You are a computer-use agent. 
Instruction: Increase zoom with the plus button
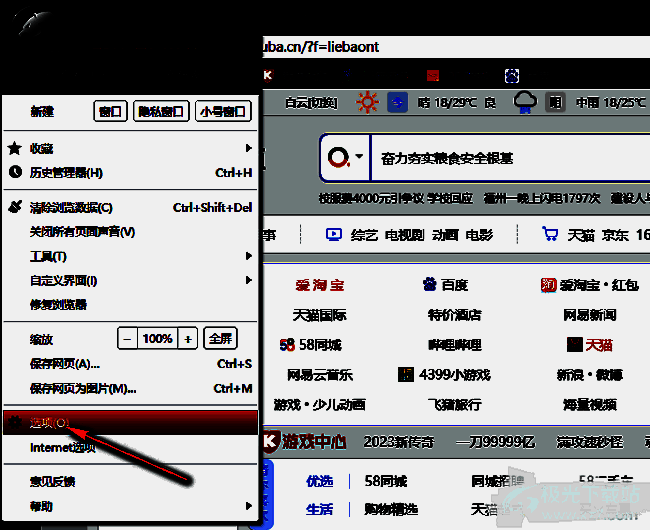point(188,339)
